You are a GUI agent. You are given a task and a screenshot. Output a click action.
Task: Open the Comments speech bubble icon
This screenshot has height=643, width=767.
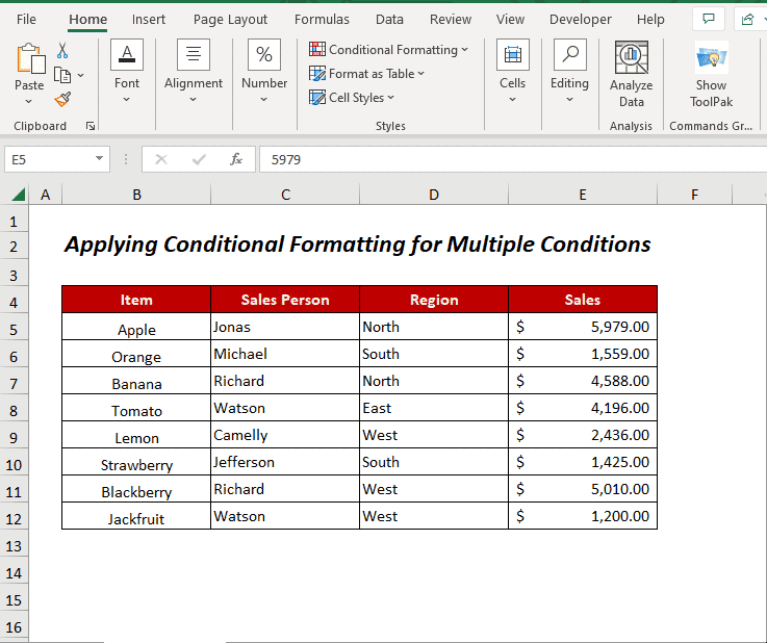point(708,19)
